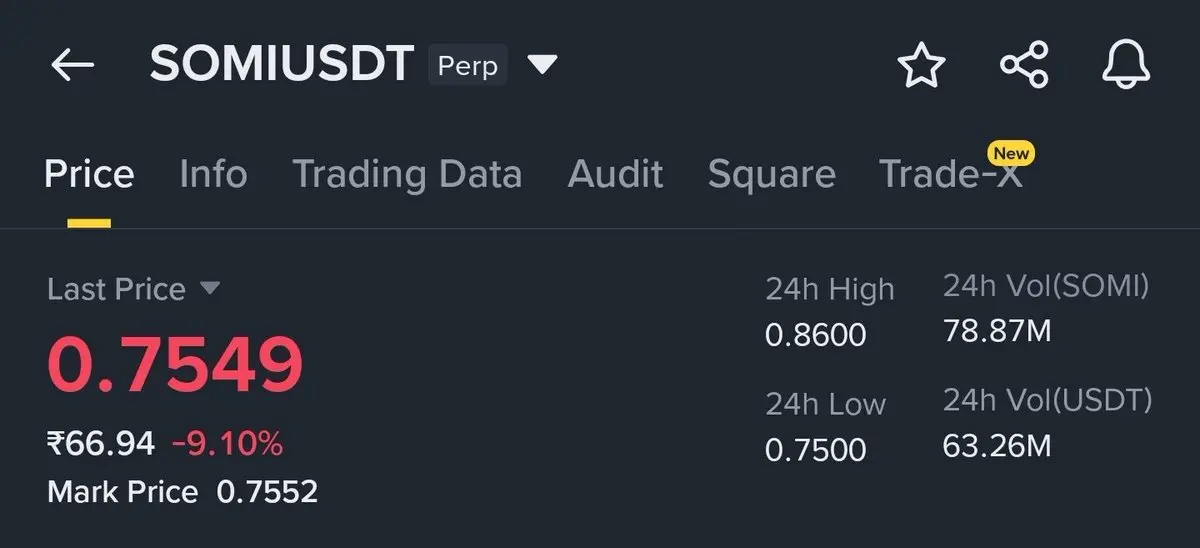
Task: Tap the Mark Price 0.7552 value
Action: click(x=267, y=492)
